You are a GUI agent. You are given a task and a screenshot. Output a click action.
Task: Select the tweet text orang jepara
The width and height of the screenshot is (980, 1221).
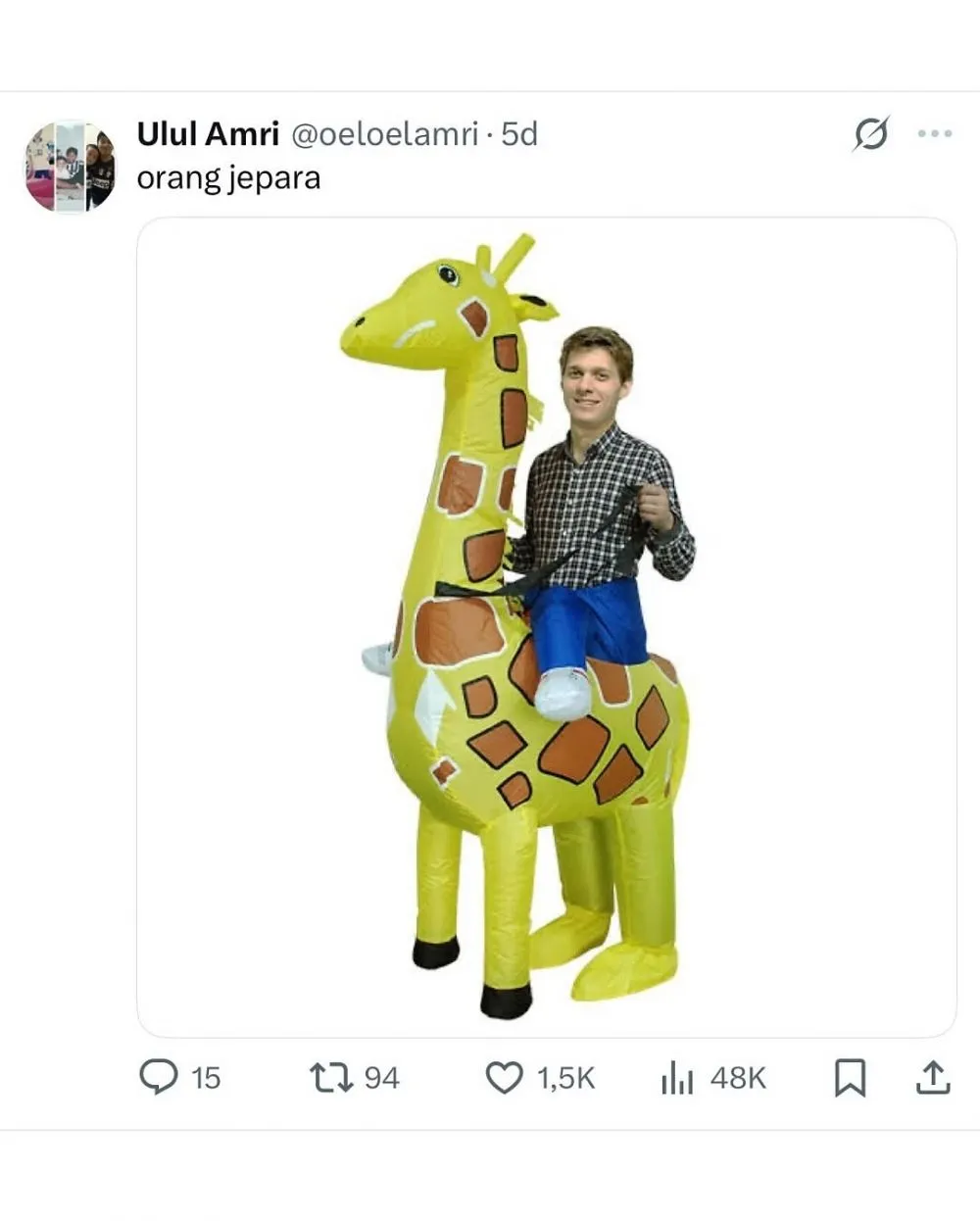[x=227, y=177]
